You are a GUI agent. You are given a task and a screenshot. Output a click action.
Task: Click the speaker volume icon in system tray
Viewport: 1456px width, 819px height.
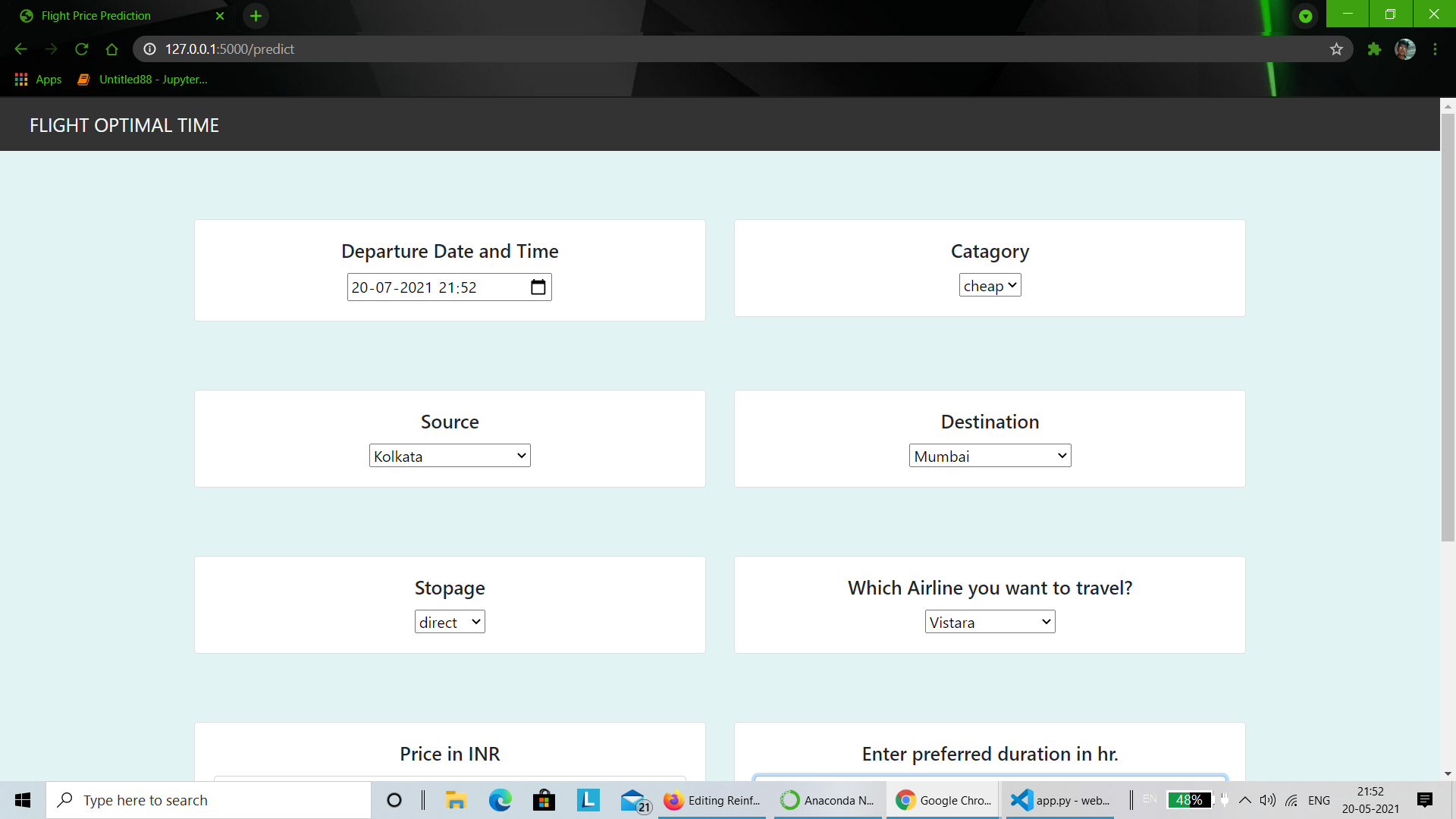1267,800
